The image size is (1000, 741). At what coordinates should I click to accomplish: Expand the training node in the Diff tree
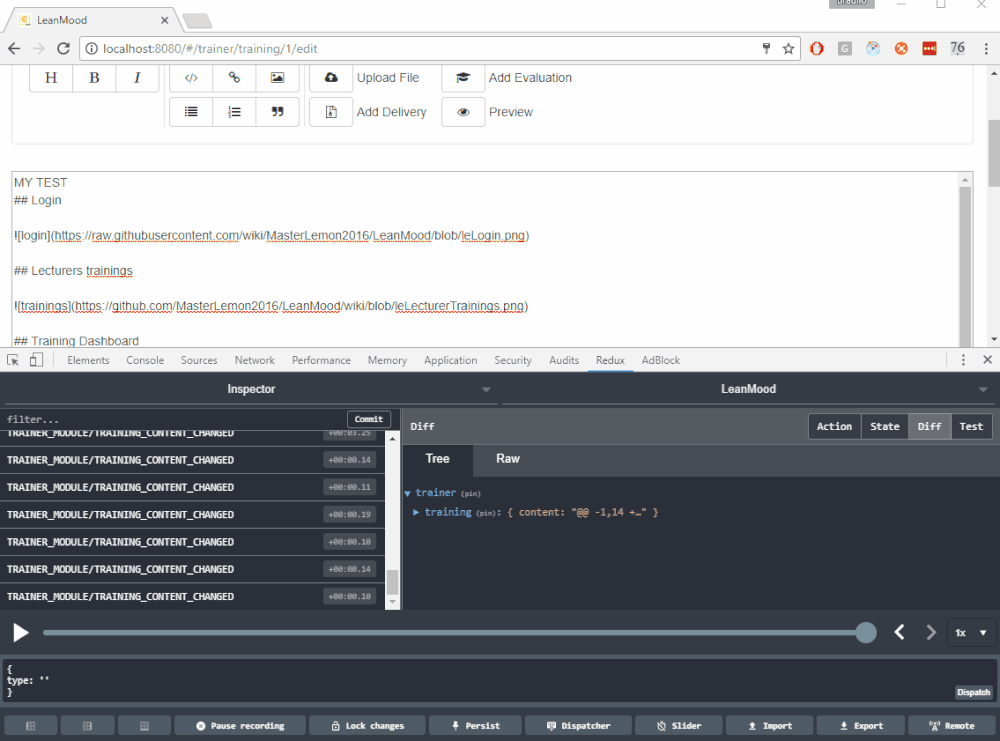(418, 511)
